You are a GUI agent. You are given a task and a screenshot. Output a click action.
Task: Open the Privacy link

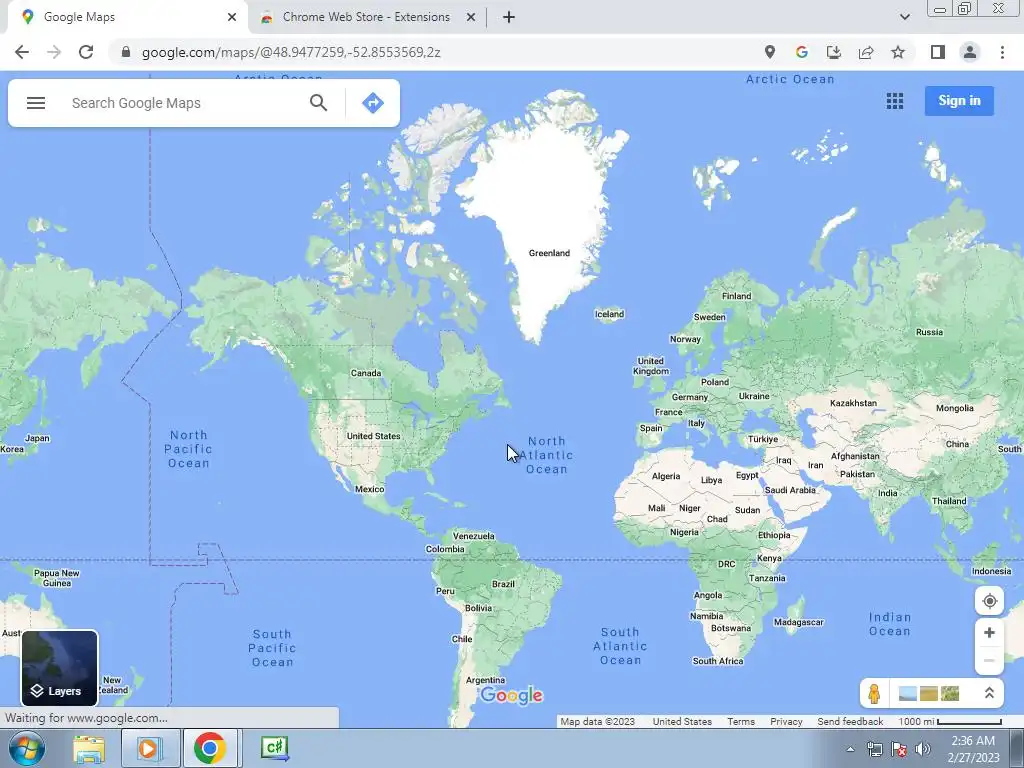pos(786,722)
